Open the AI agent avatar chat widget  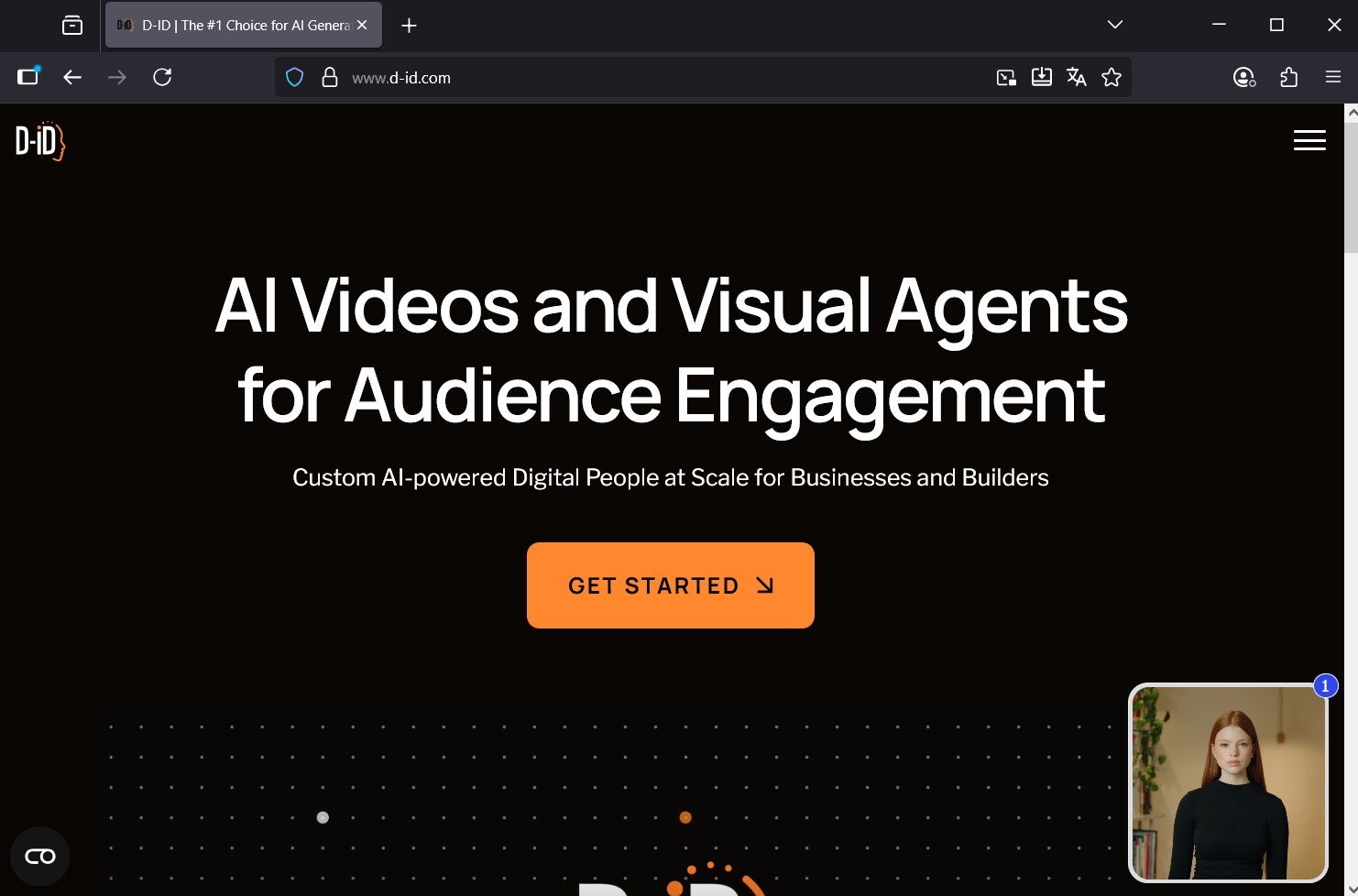tap(1228, 784)
